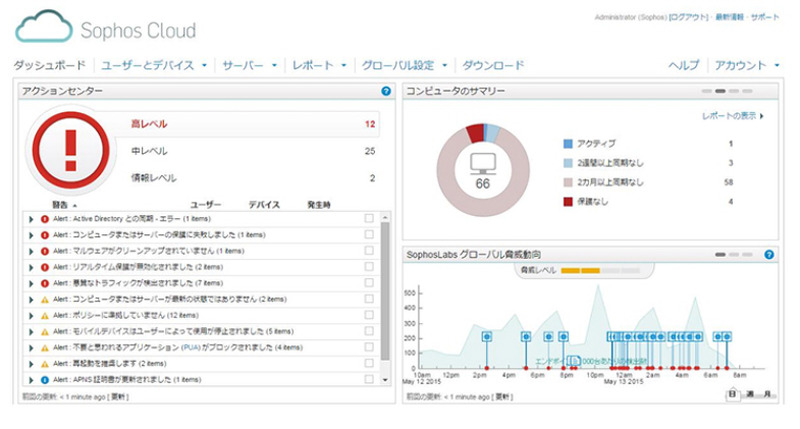This screenshot has width=800, height=429.
Task: Go to the ダウンロード menu item
Action: click(x=493, y=66)
